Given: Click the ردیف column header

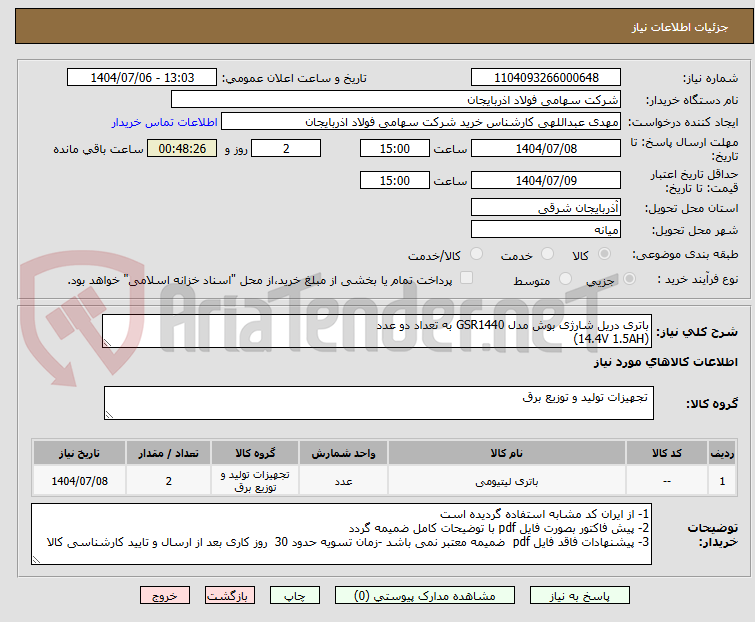Looking at the screenshot, I should coord(722,453).
